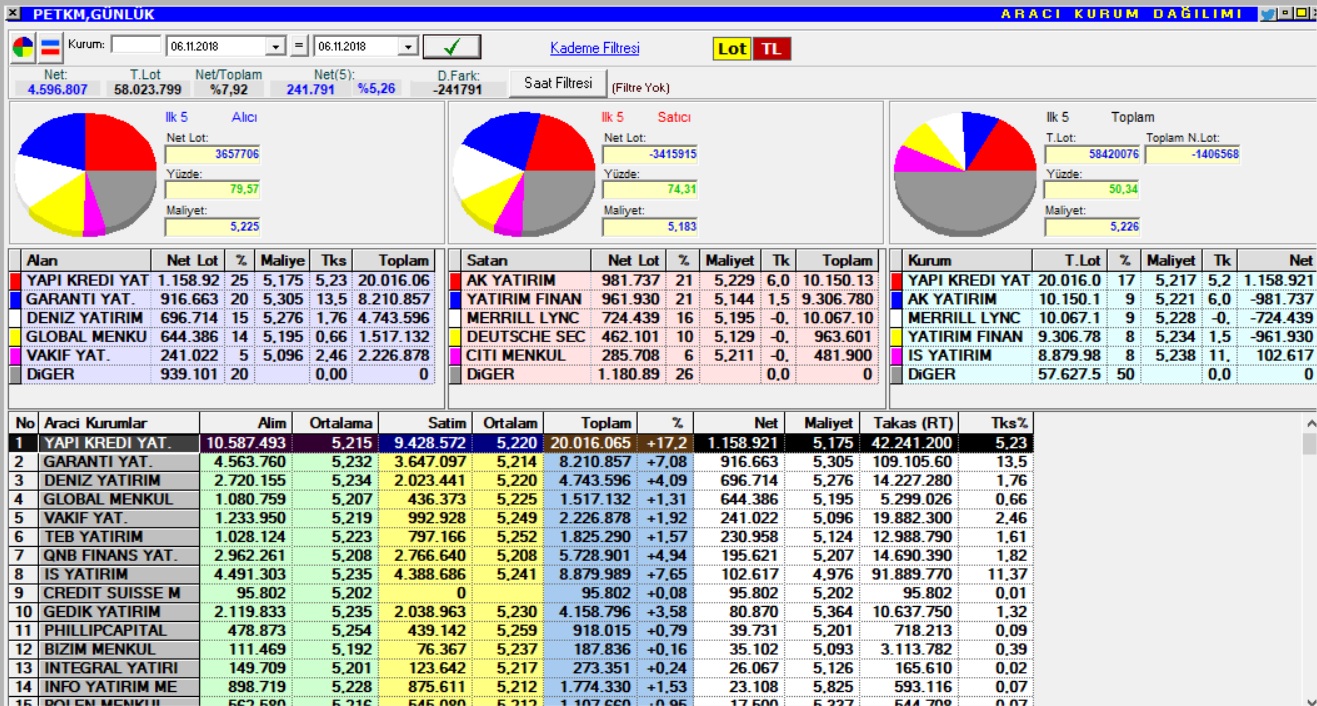Click the magenta swatch beside VAKIF YAT.

point(15,355)
